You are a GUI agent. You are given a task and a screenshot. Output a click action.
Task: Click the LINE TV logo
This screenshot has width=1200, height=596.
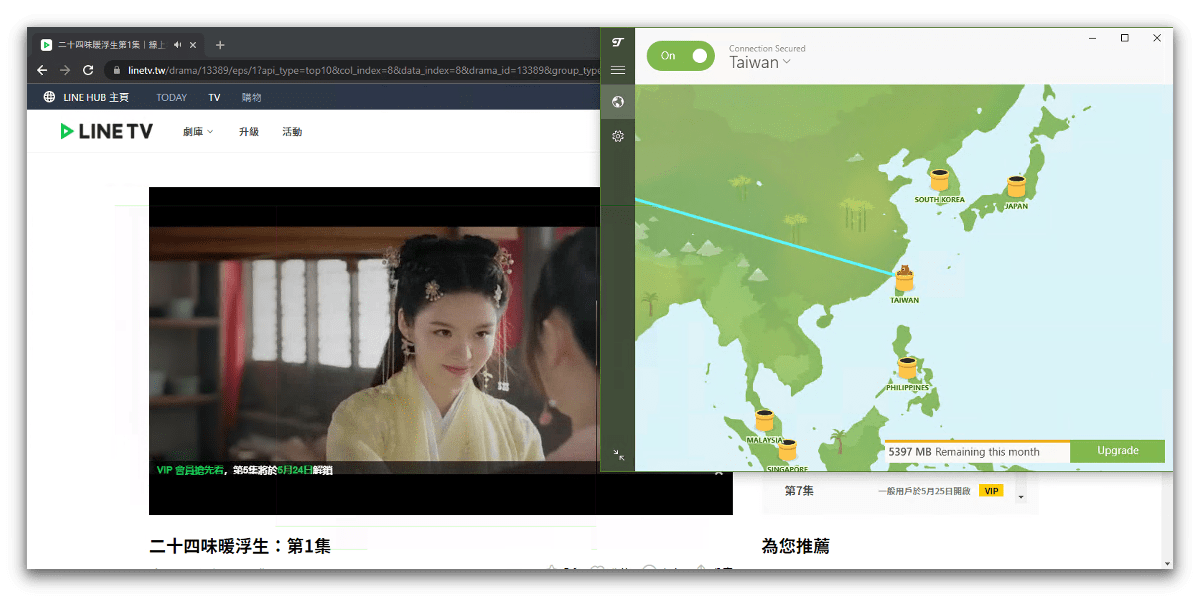point(107,131)
